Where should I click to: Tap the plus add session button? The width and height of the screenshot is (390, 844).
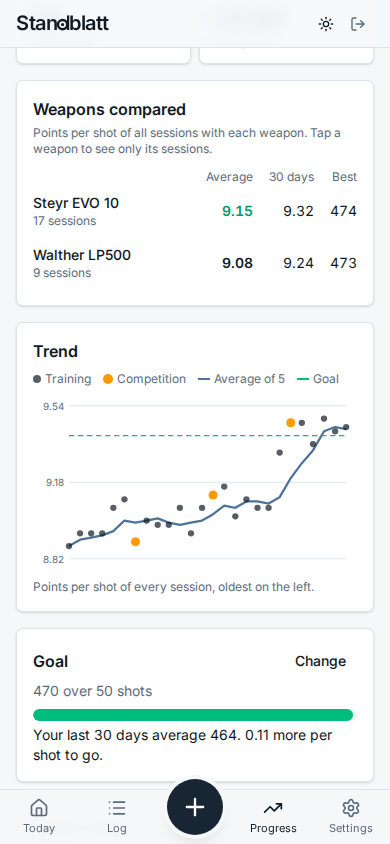[195, 807]
